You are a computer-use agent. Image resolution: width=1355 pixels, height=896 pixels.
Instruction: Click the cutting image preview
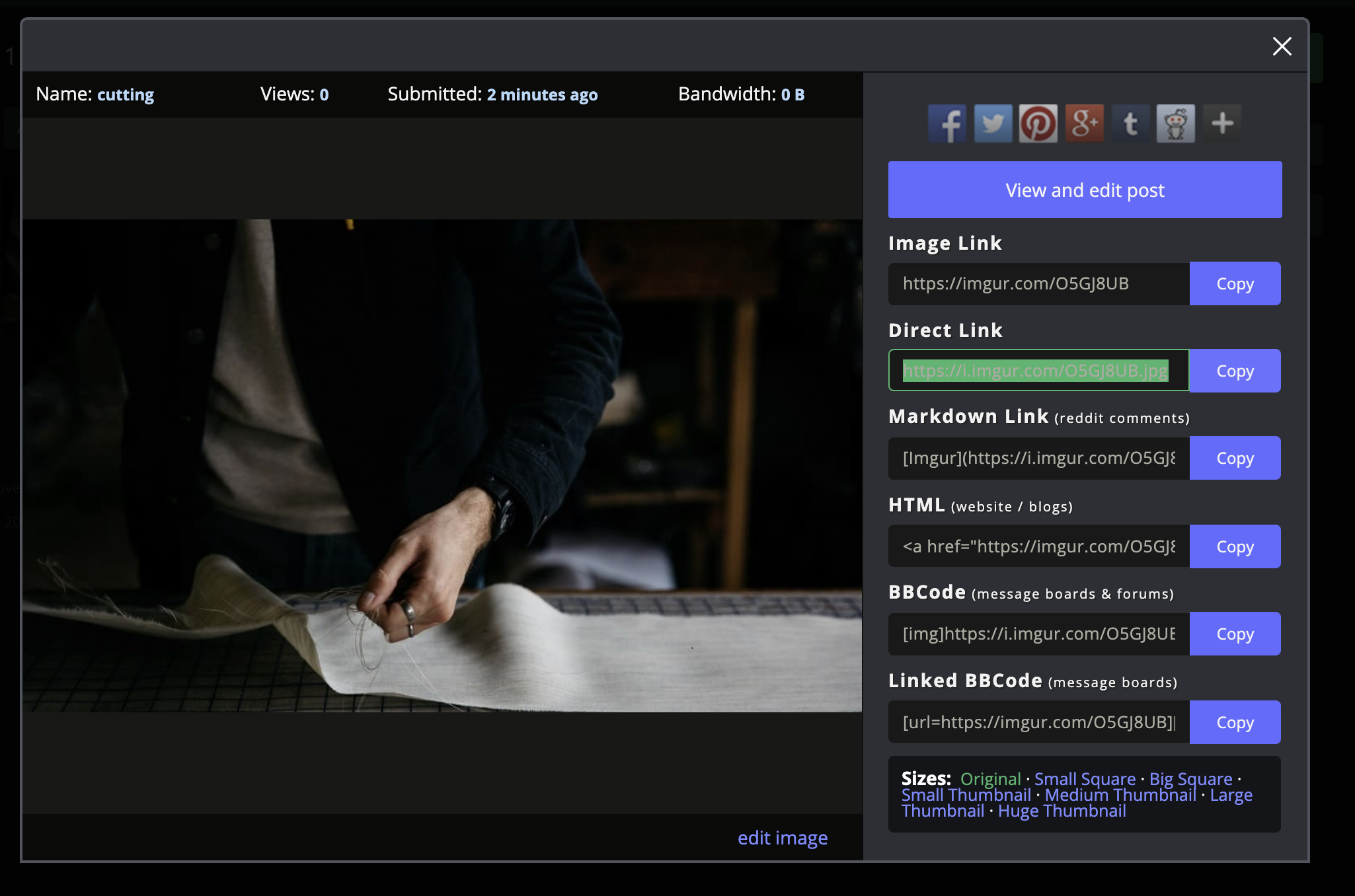[442, 465]
